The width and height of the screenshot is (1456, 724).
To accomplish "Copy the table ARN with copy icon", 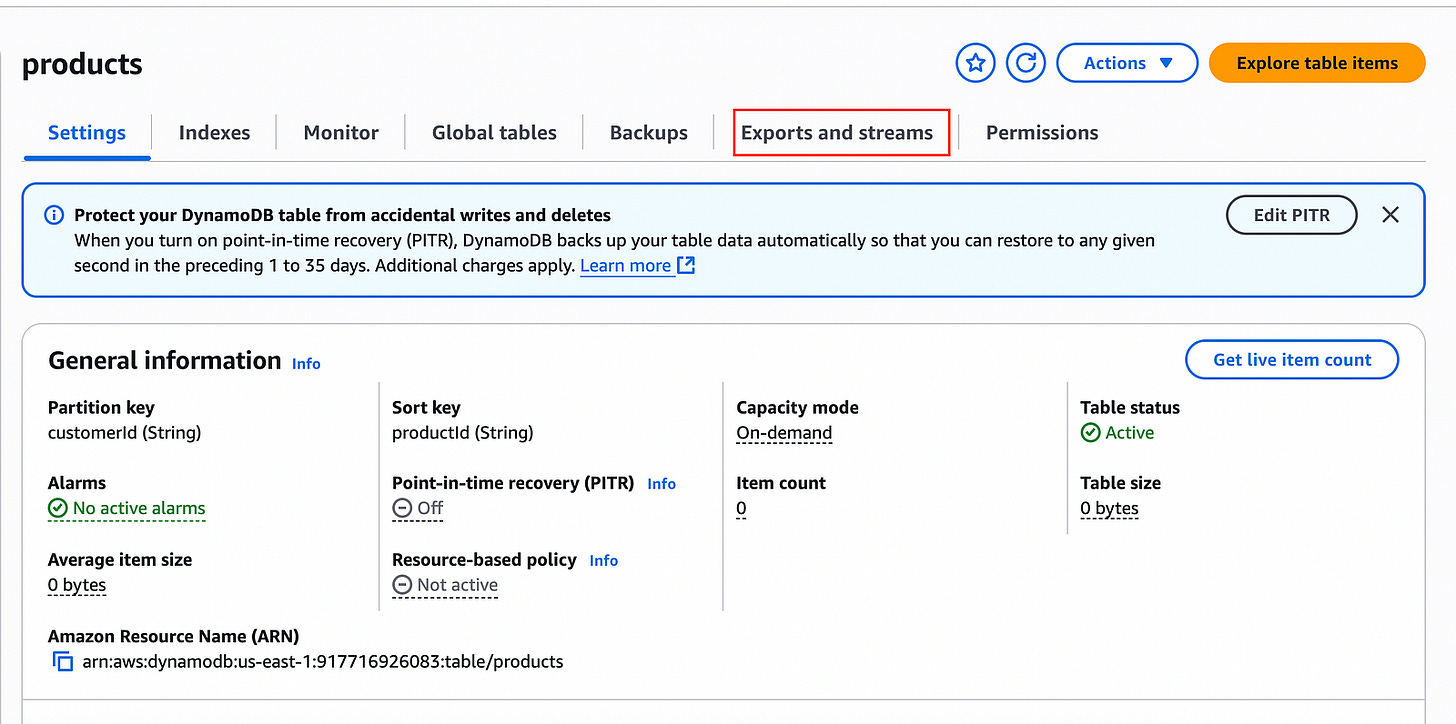I will tap(63, 662).
